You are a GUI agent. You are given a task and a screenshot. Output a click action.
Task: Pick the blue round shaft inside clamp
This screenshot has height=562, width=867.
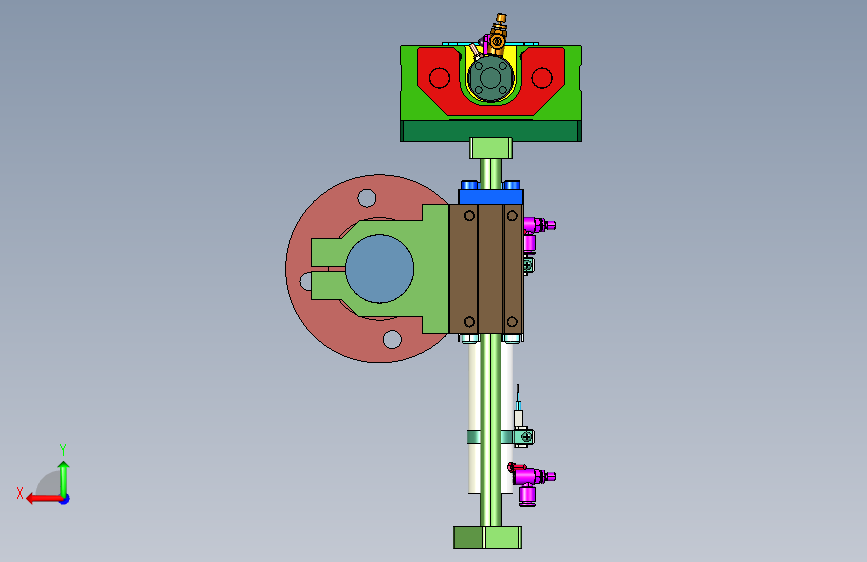point(379,268)
